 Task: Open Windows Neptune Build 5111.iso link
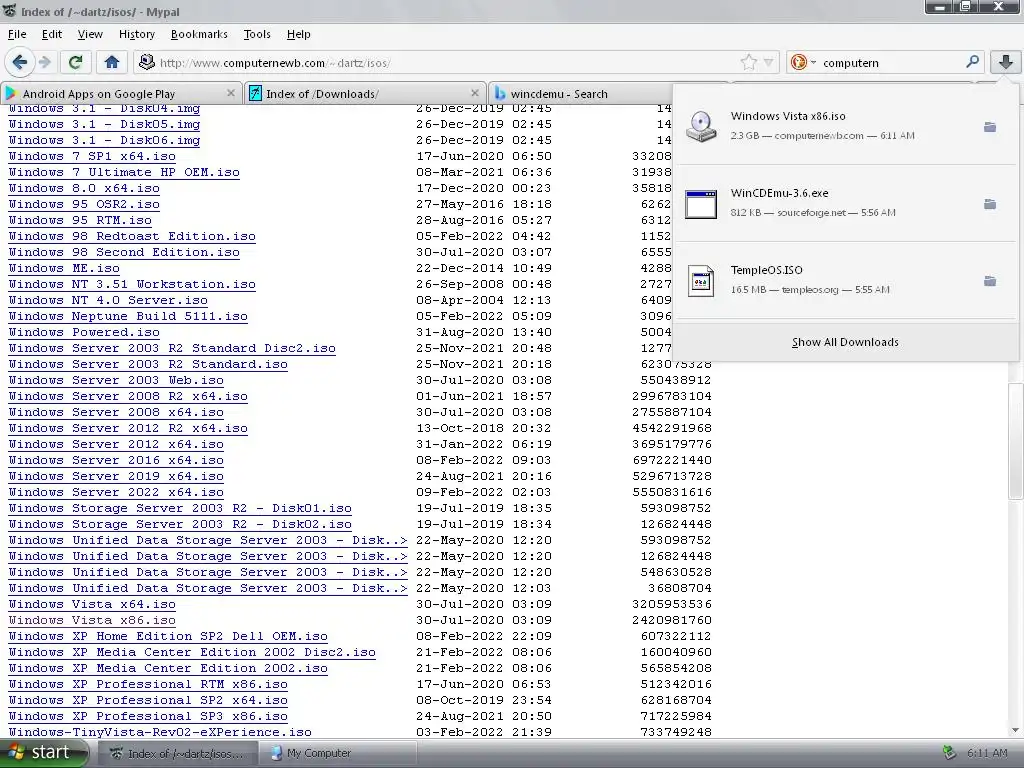click(x=128, y=316)
